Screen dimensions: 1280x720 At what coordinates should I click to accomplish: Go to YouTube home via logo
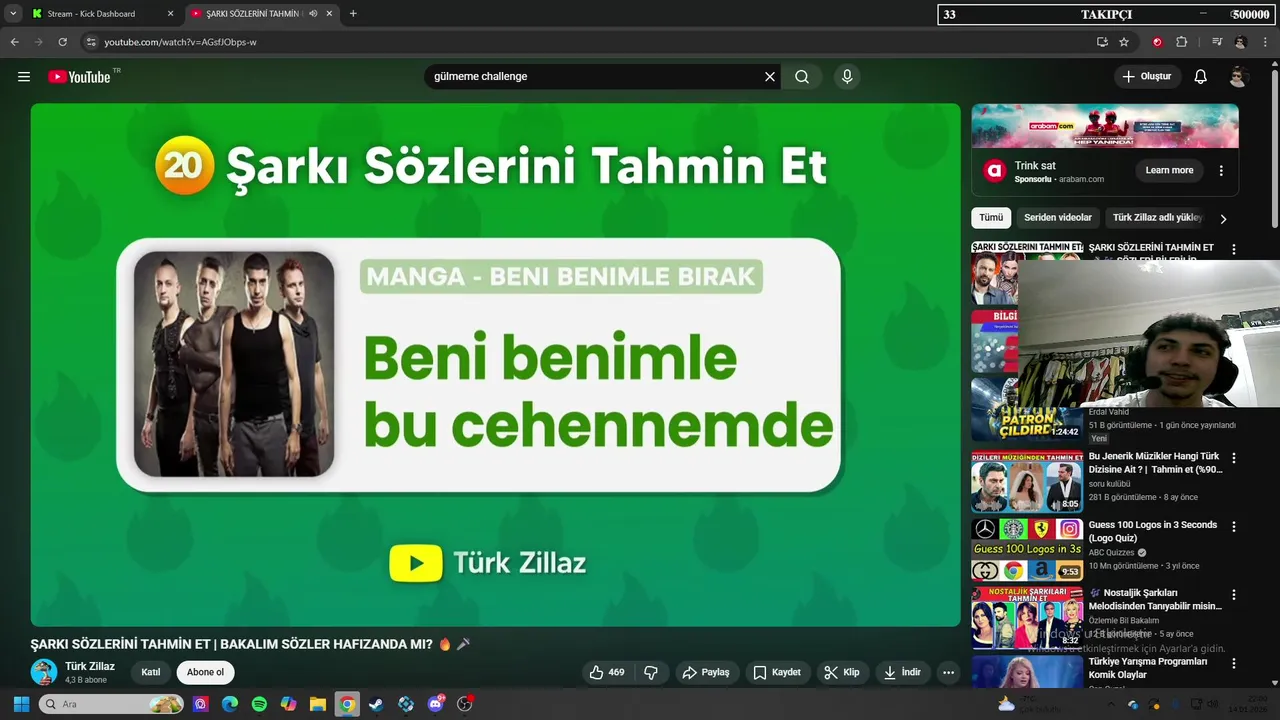tap(79, 77)
